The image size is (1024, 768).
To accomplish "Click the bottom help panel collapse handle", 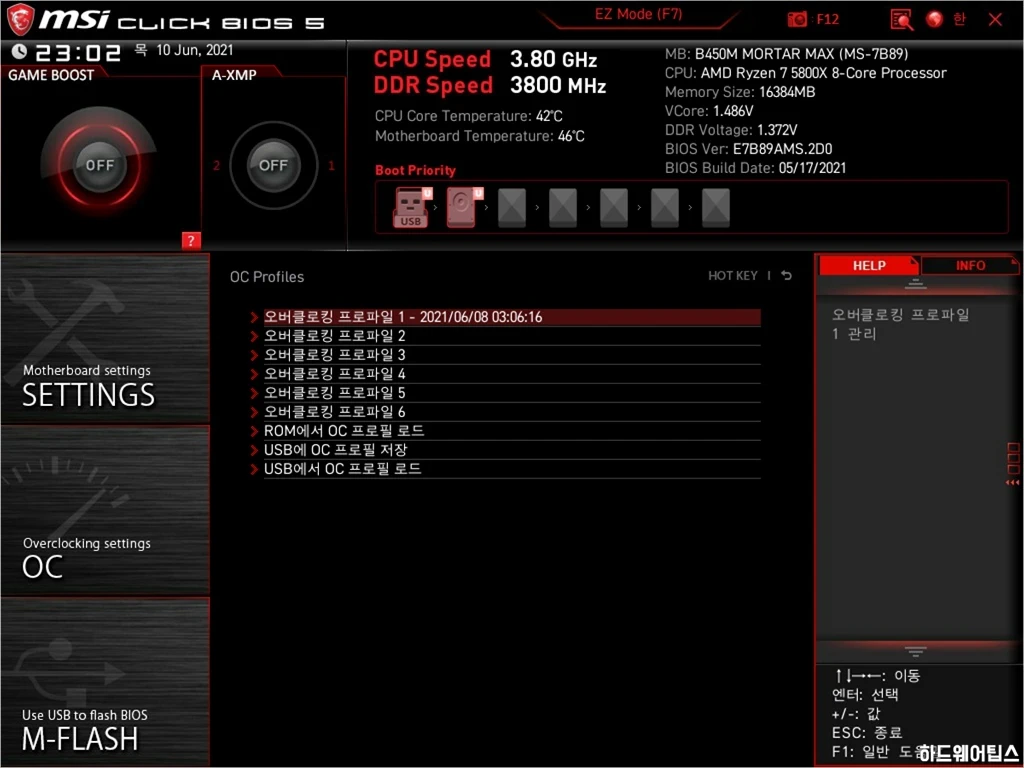I will coord(915,651).
